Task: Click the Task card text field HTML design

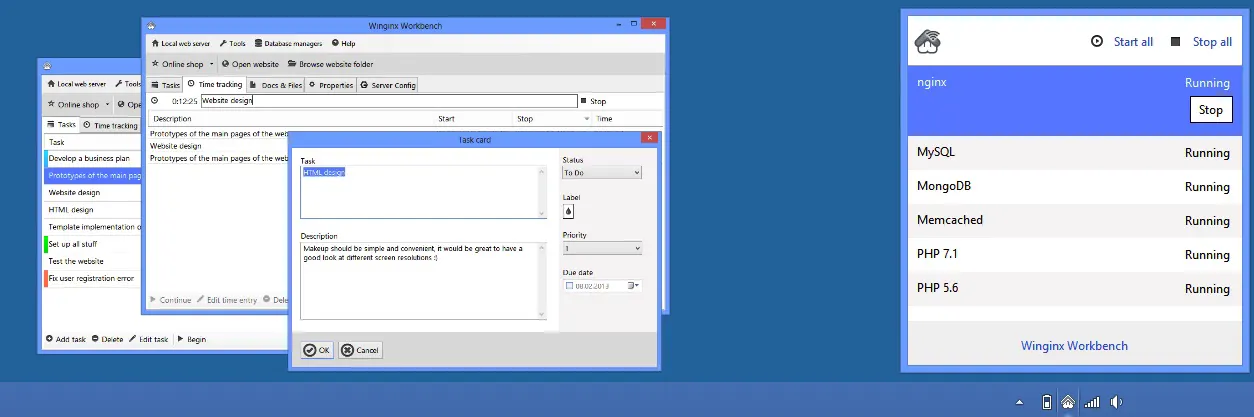Action: pos(423,192)
